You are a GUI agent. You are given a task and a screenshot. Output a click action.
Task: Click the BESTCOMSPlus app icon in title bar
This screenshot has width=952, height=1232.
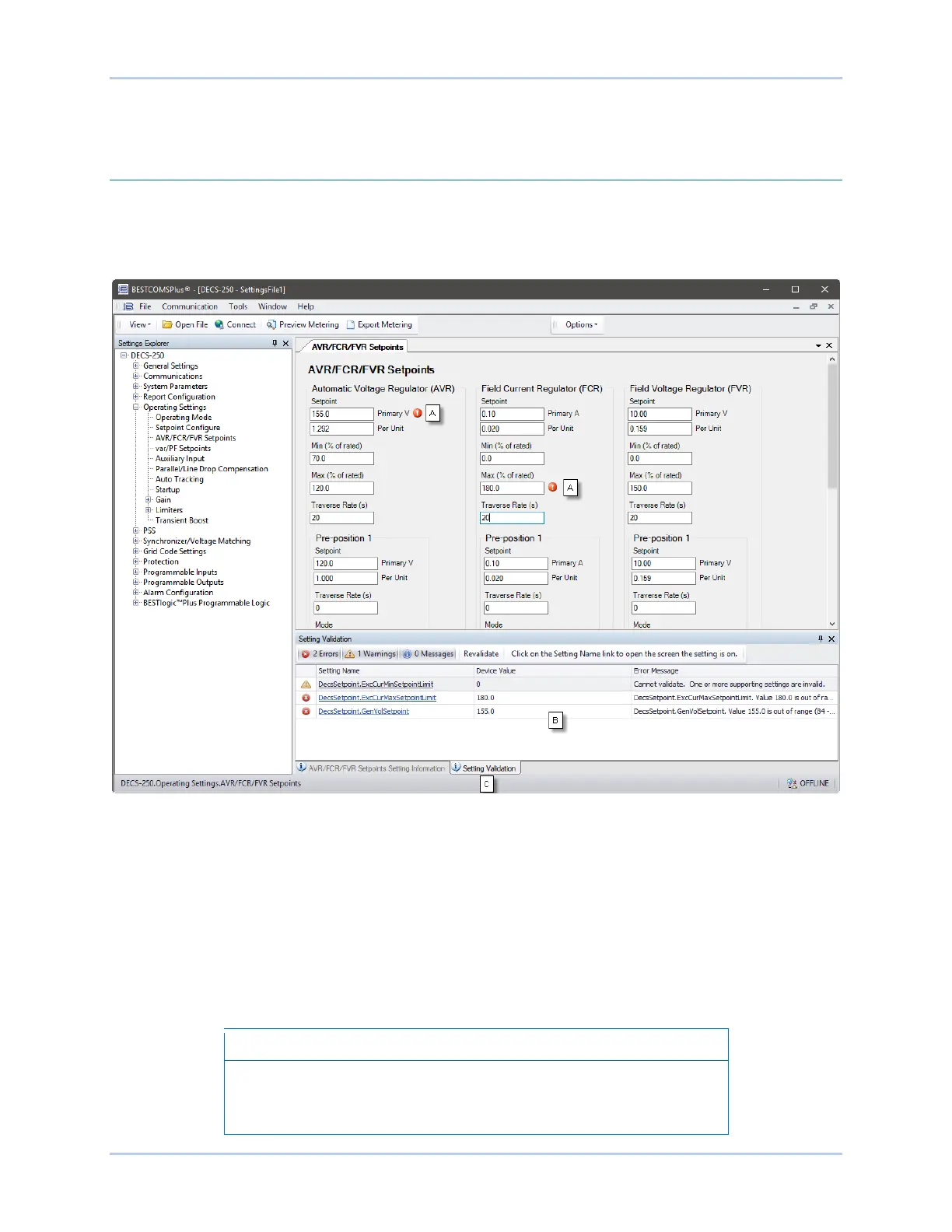pos(123,289)
